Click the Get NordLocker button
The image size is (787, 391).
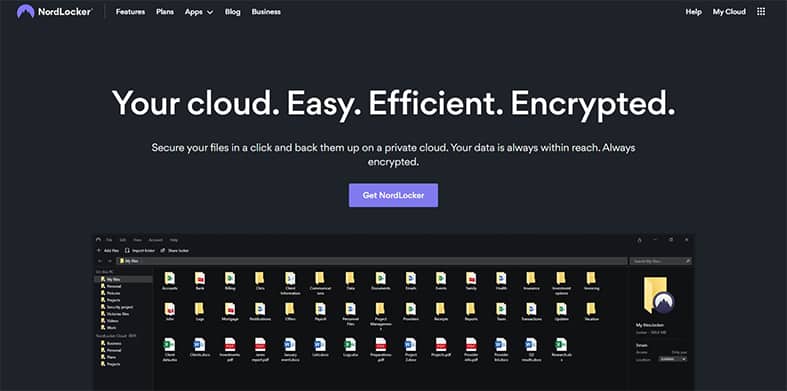(394, 195)
